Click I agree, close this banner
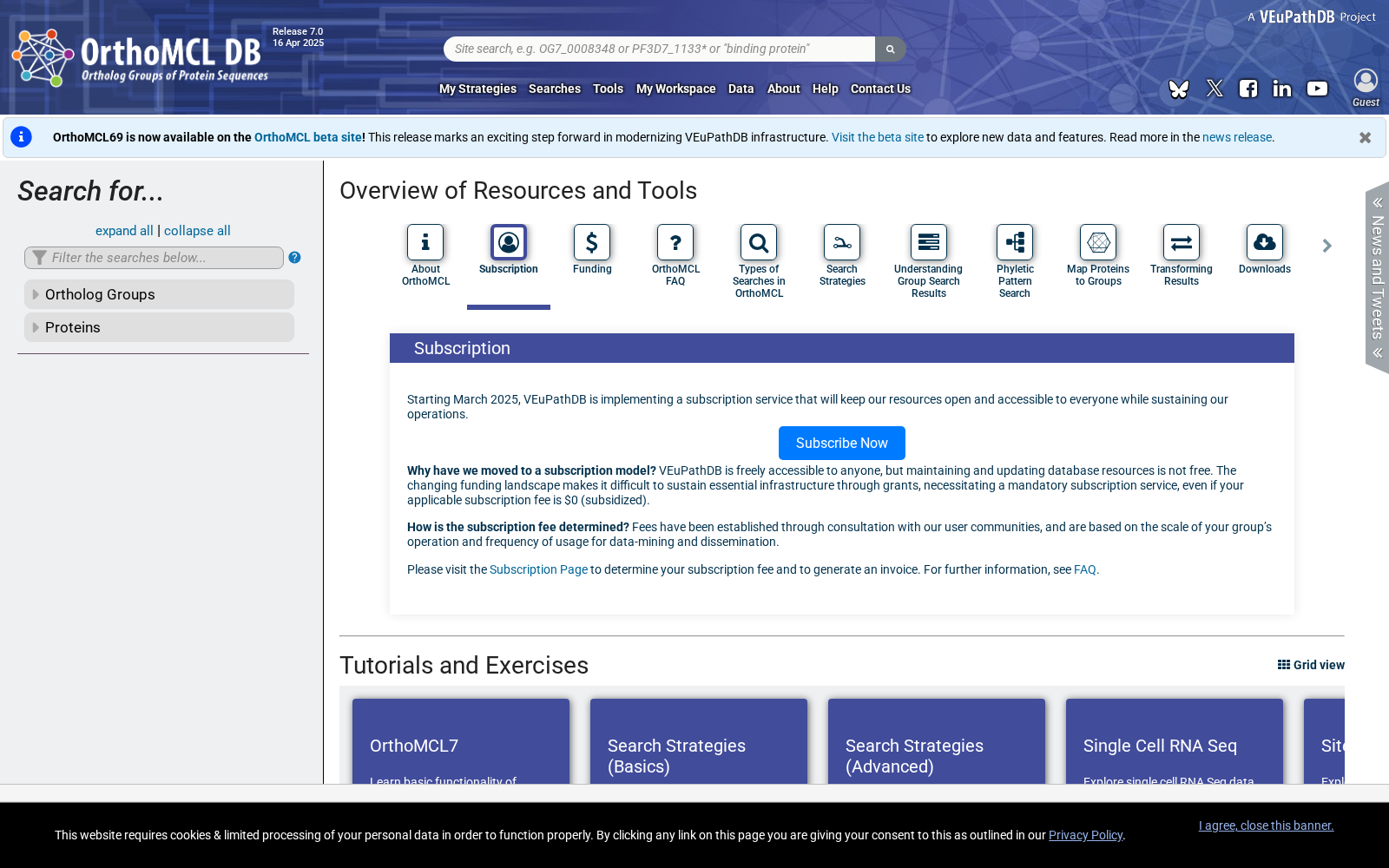Image resolution: width=1389 pixels, height=868 pixels. 1266,825
